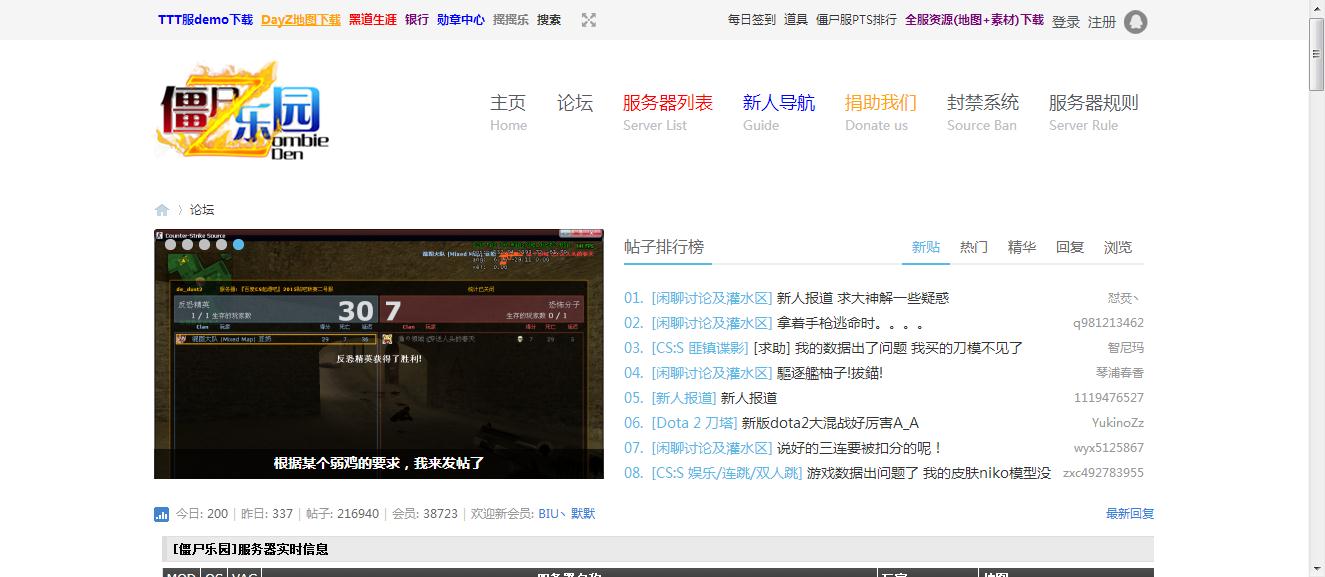1325x577 pixels.
Task: Switch to 回复 ranking tab
Action: (x=1070, y=247)
